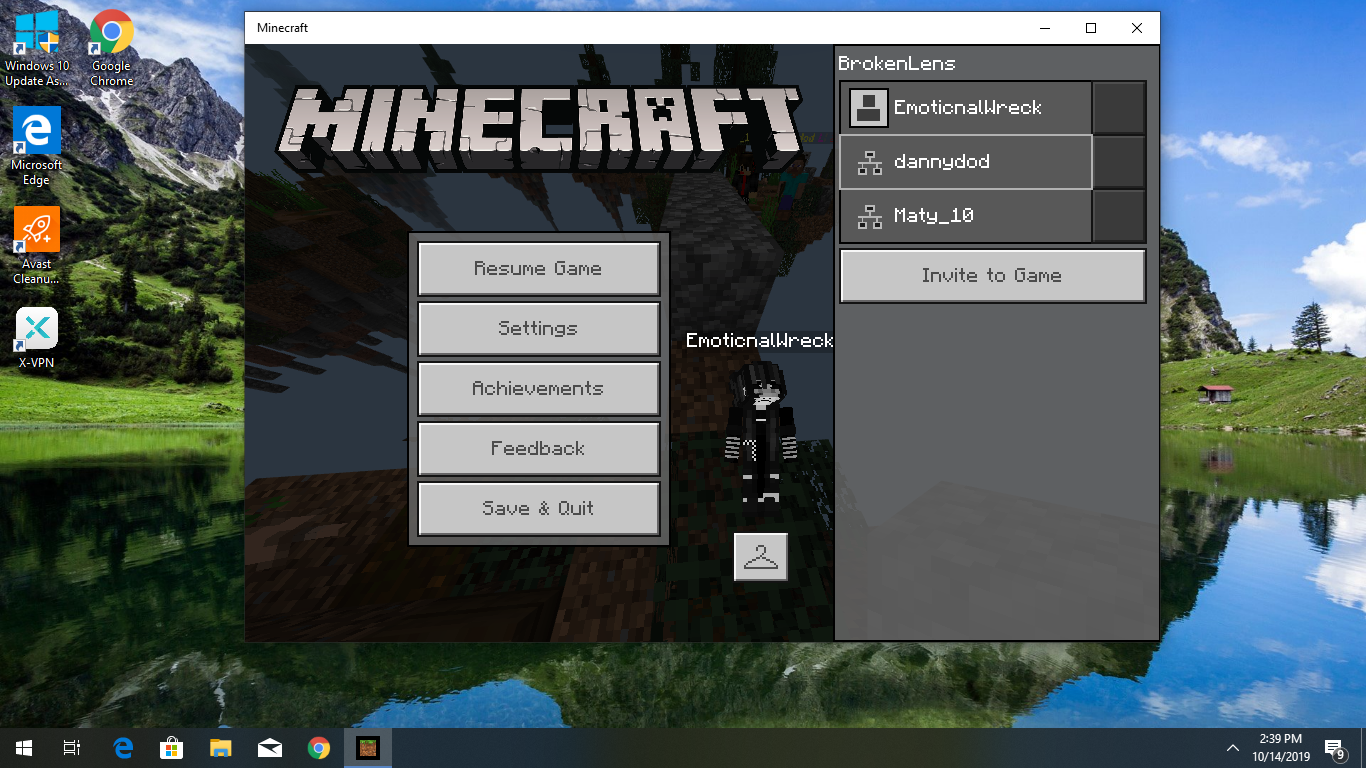The height and width of the screenshot is (768, 1366).
Task: Toggle the square box next to EmoticnalWreck
Action: [1119, 108]
